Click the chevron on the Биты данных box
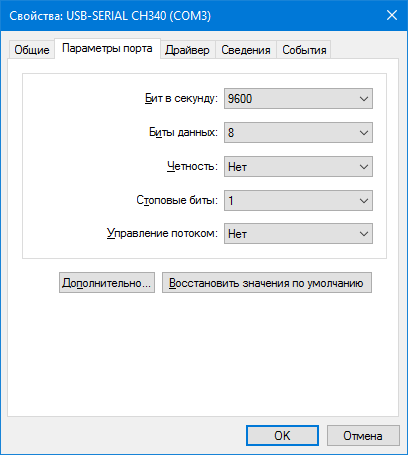408x455 pixels. 364,133
